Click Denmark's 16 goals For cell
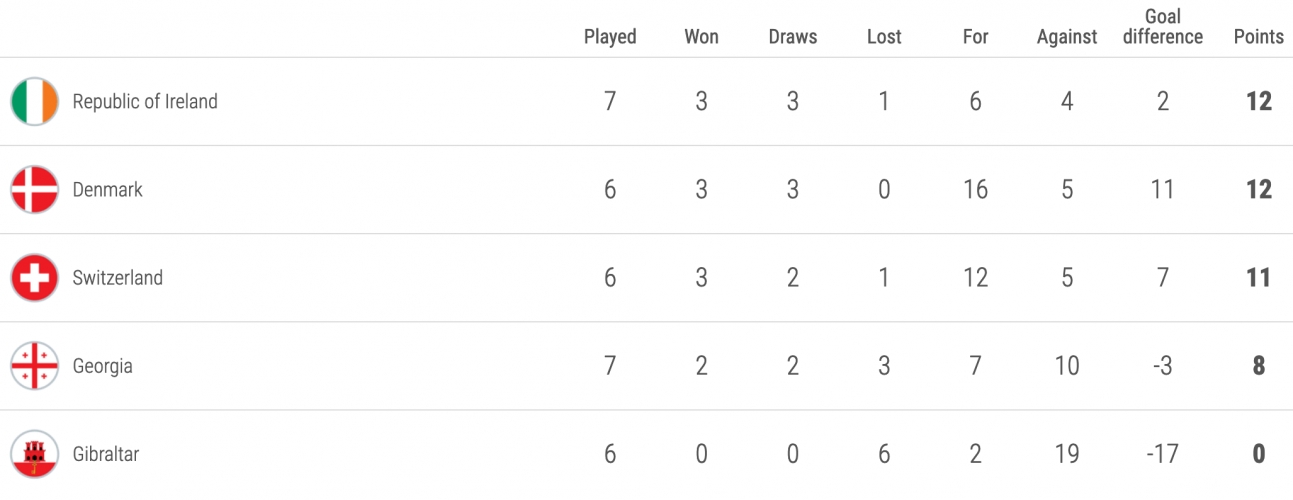This screenshot has height=500, width=1293. tap(975, 190)
